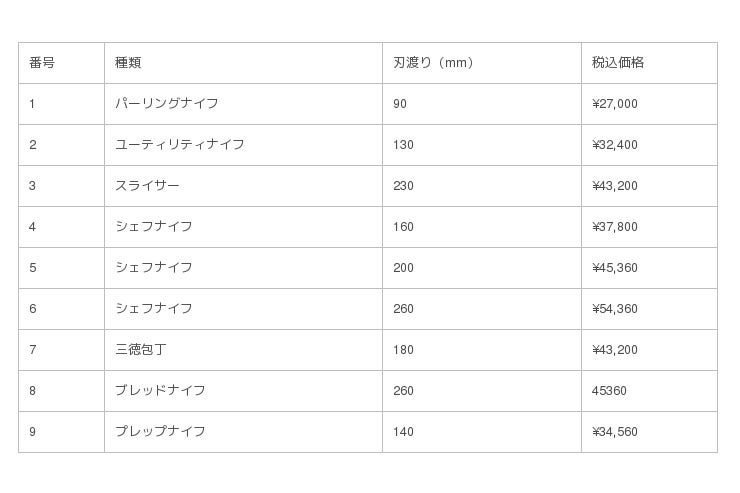Select the ¥34,560 price cell
This screenshot has height=493, width=740.
[x=615, y=432]
